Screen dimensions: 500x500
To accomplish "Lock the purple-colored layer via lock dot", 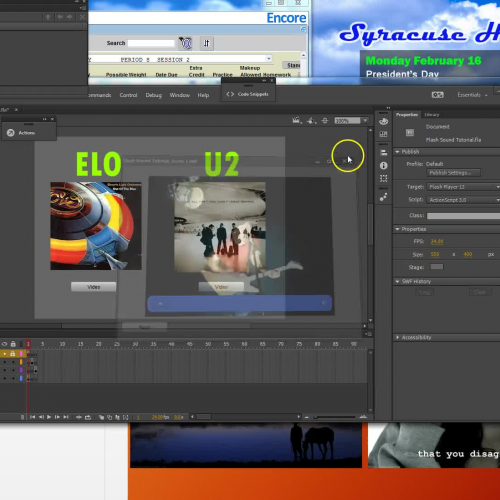I will [x=13, y=370].
